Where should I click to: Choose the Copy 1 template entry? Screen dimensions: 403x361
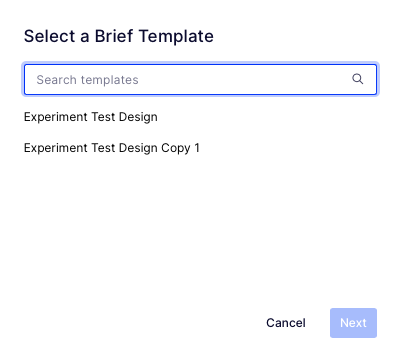click(112, 148)
